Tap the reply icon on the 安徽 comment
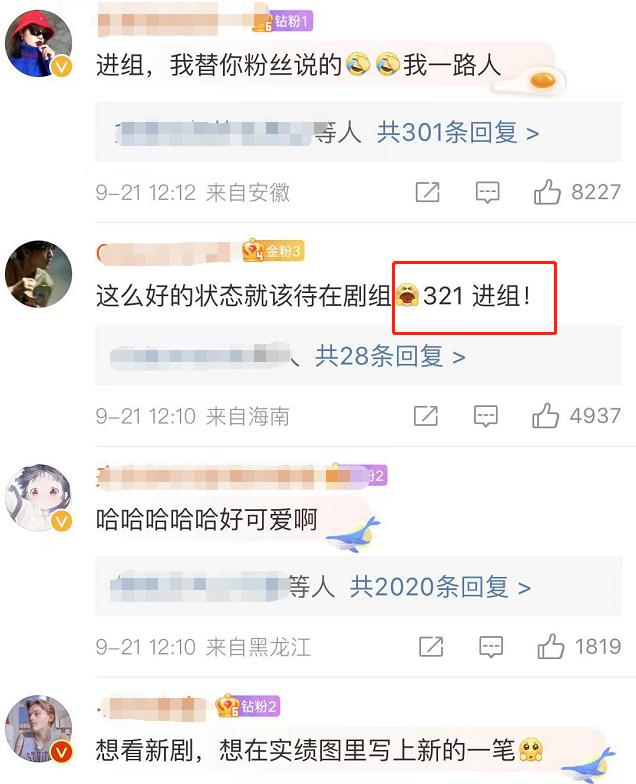The width and height of the screenshot is (636, 784). coord(487,193)
